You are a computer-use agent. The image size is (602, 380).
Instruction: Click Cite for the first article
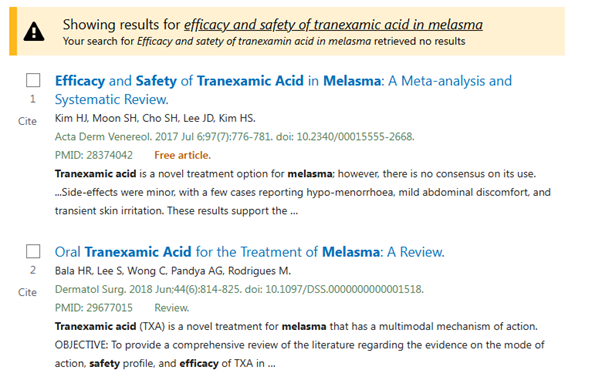27,121
